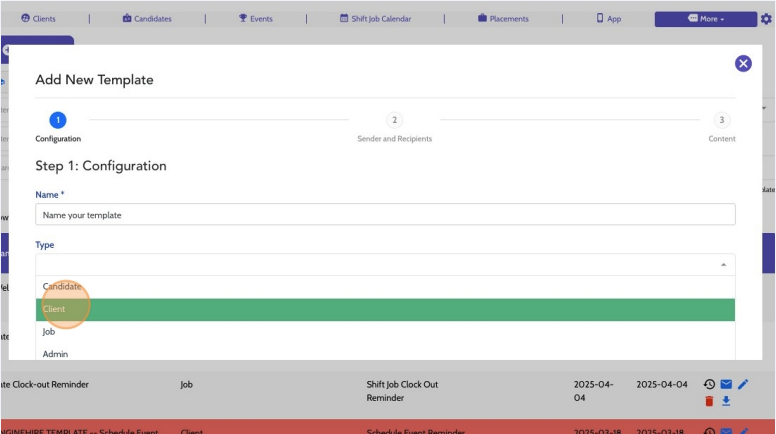Screen dimensions: 776x434
Task: Go to the Placements section
Action: [503, 18]
